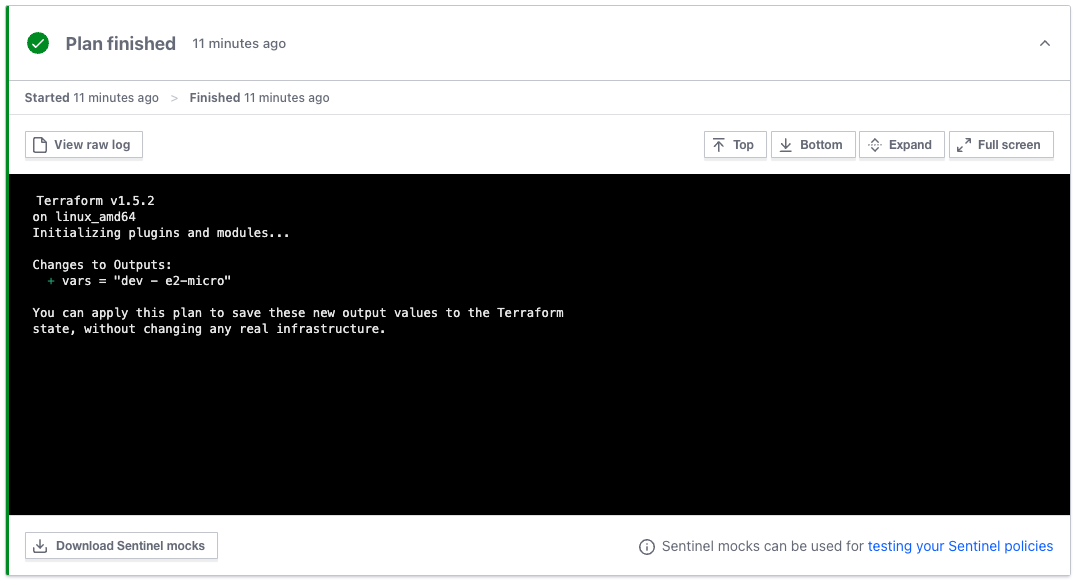The width and height of the screenshot is (1078, 585).
Task: Collapse the Plan finished section chevron
Action: tap(1044, 43)
